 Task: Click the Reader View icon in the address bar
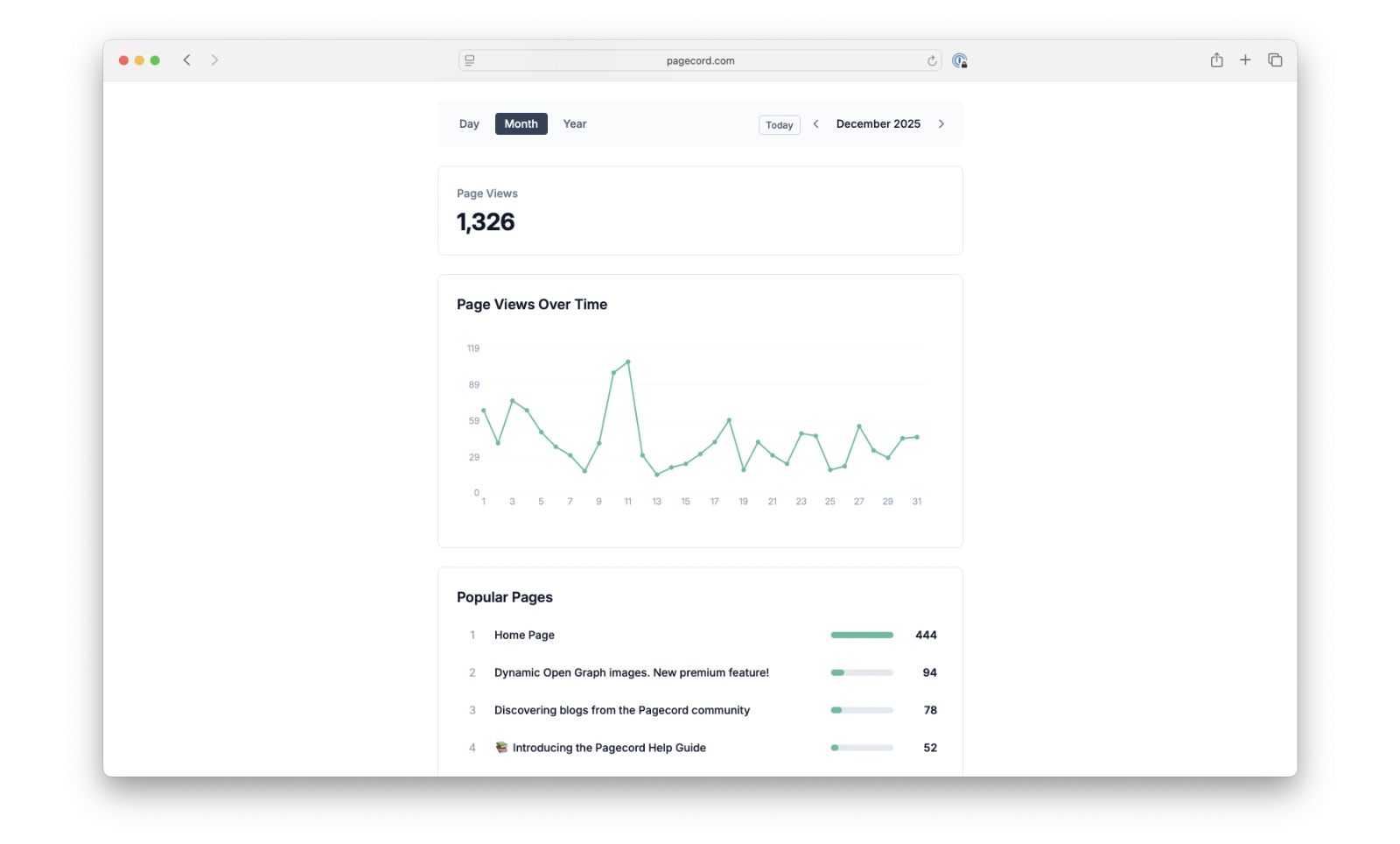(470, 60)
